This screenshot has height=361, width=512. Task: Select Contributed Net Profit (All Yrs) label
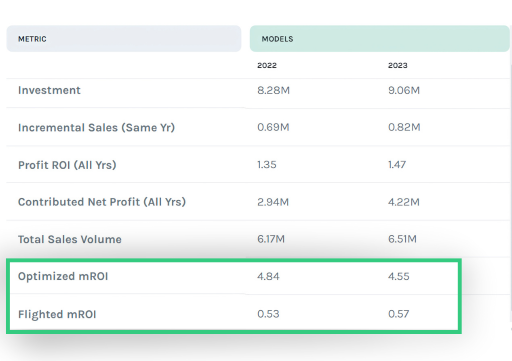pos(102,202)
